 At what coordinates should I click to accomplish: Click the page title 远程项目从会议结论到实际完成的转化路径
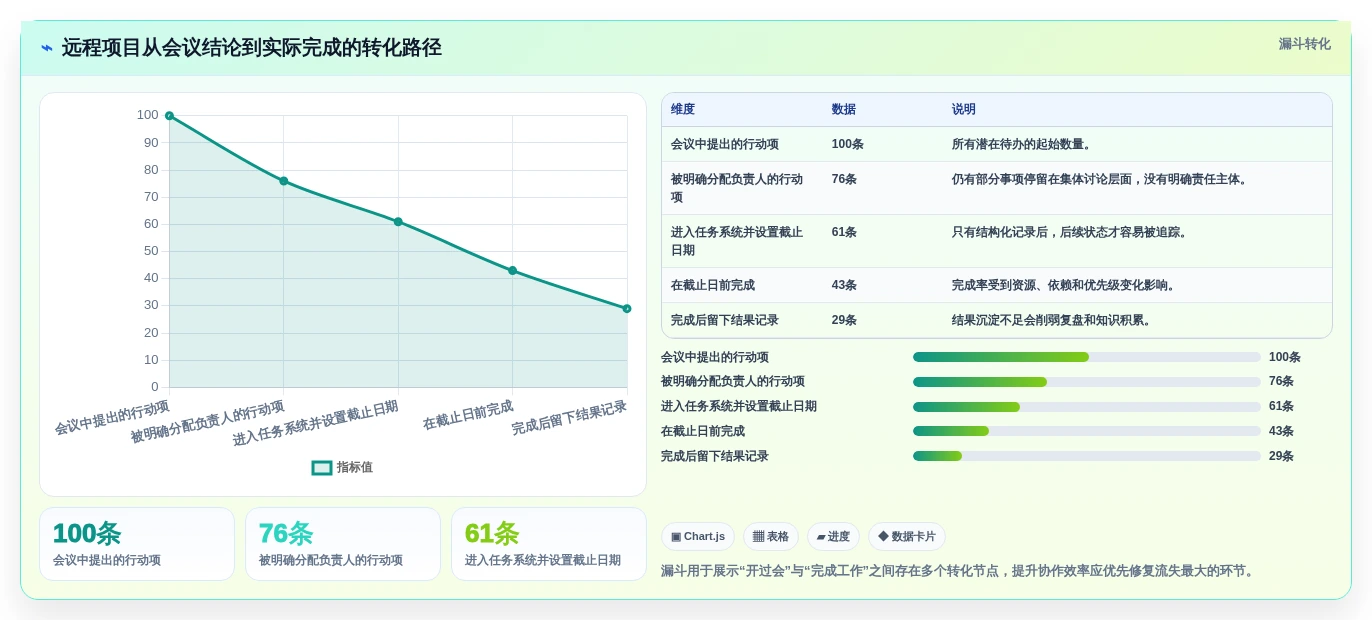tap(252, 48)
